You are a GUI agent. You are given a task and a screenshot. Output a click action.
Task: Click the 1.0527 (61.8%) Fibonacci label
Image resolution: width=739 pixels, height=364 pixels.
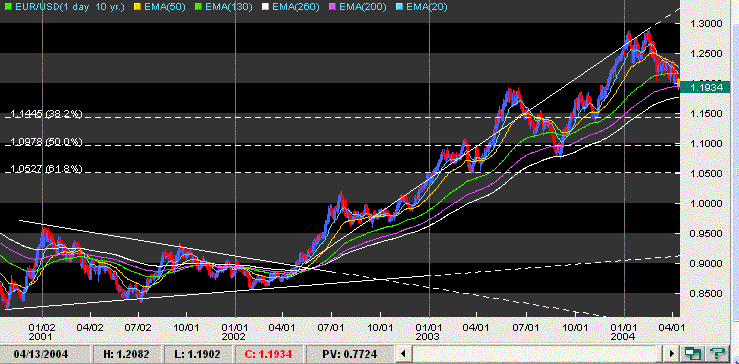pyautogui.click(x=46, y=169)
